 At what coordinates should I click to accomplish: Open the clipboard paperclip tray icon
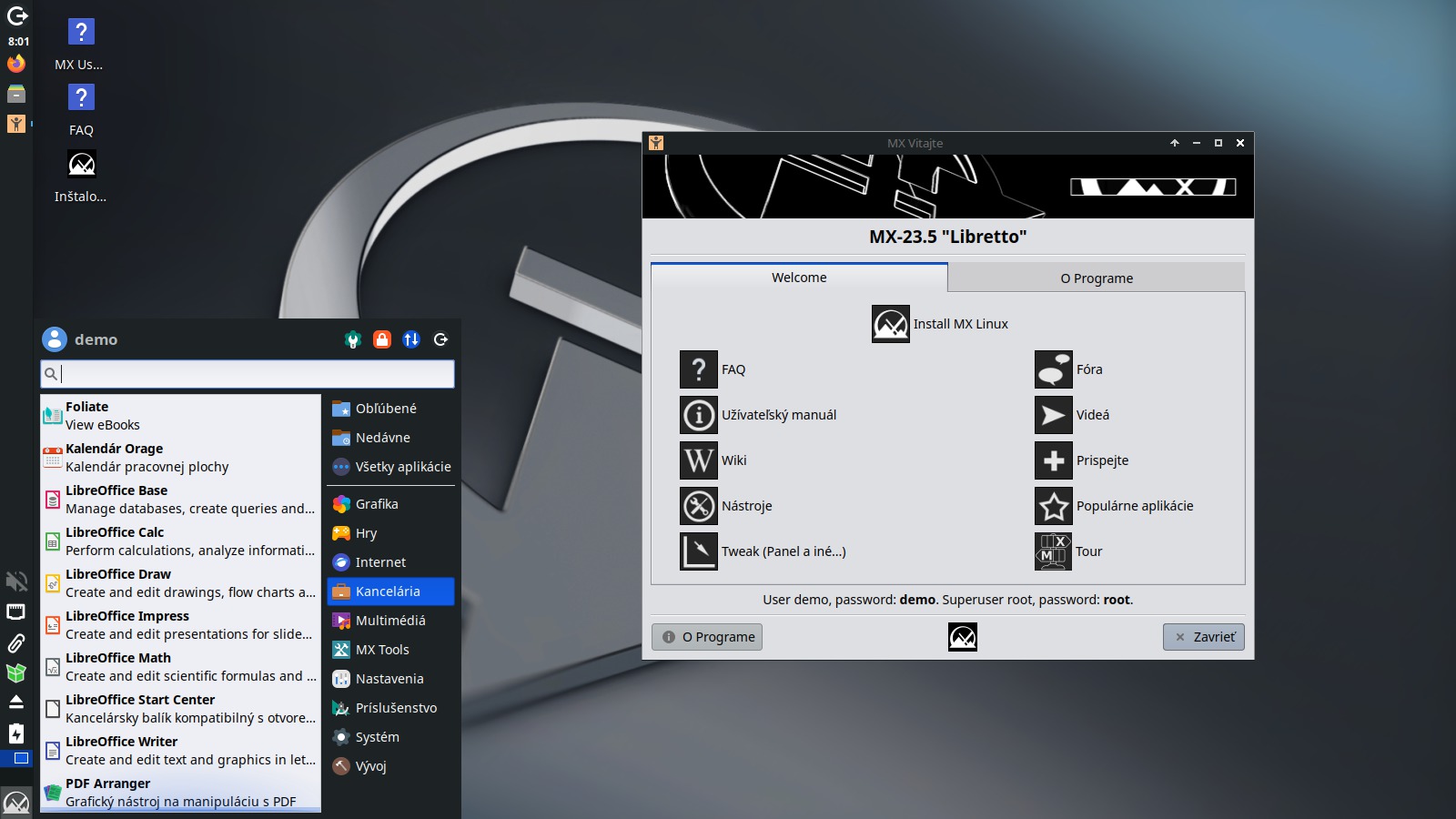point(16,643)
